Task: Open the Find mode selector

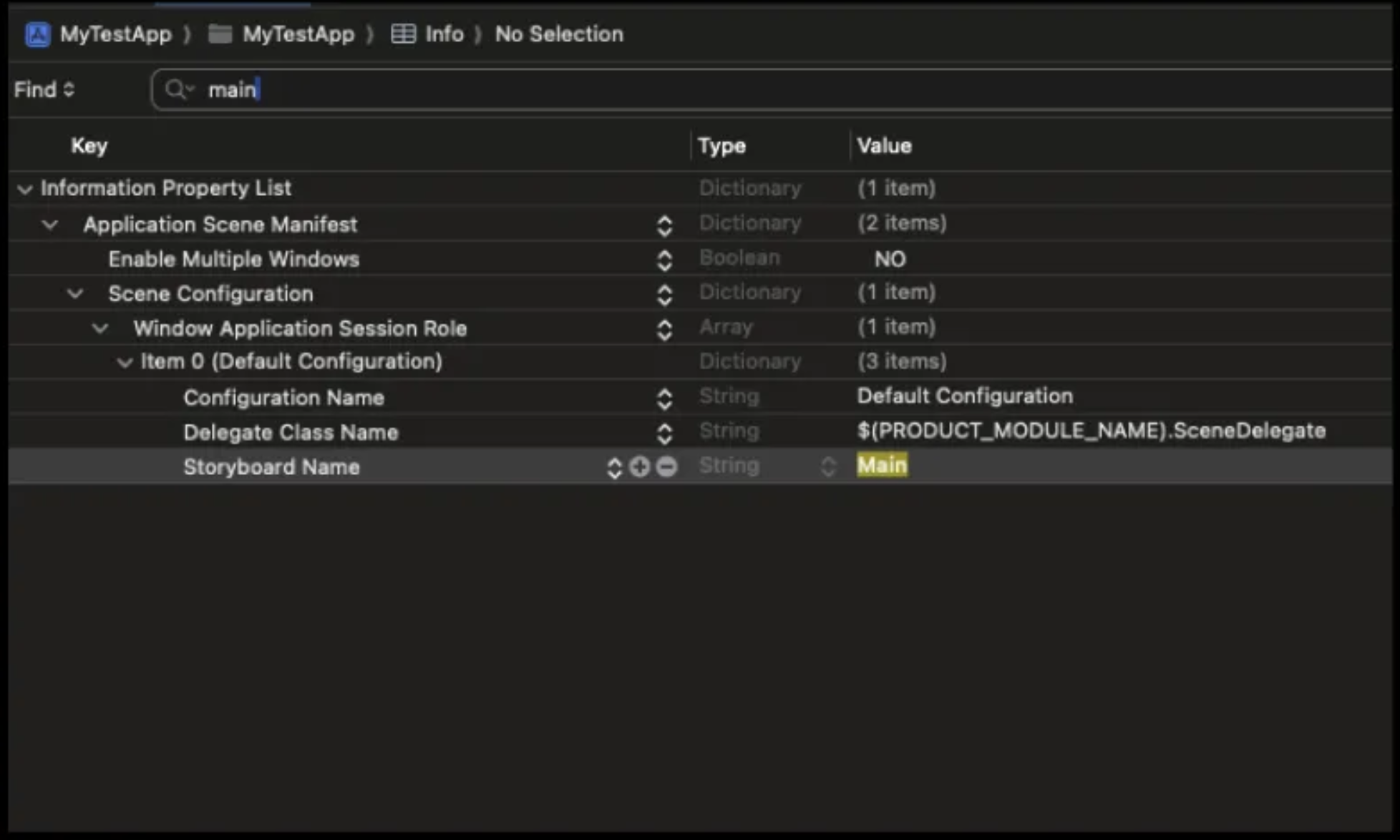Action: (44, 89)
